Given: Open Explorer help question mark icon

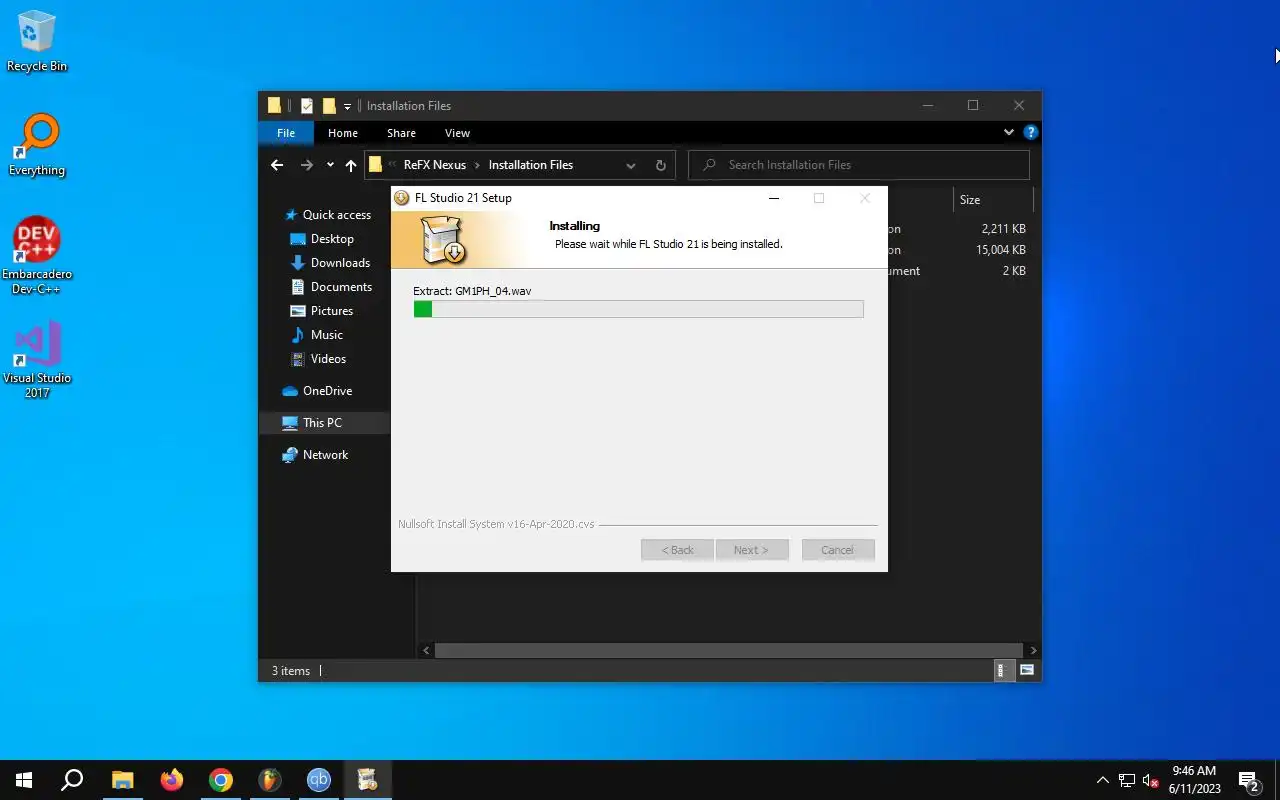Looking at the screenshot, I should (x=1030, y=132).
